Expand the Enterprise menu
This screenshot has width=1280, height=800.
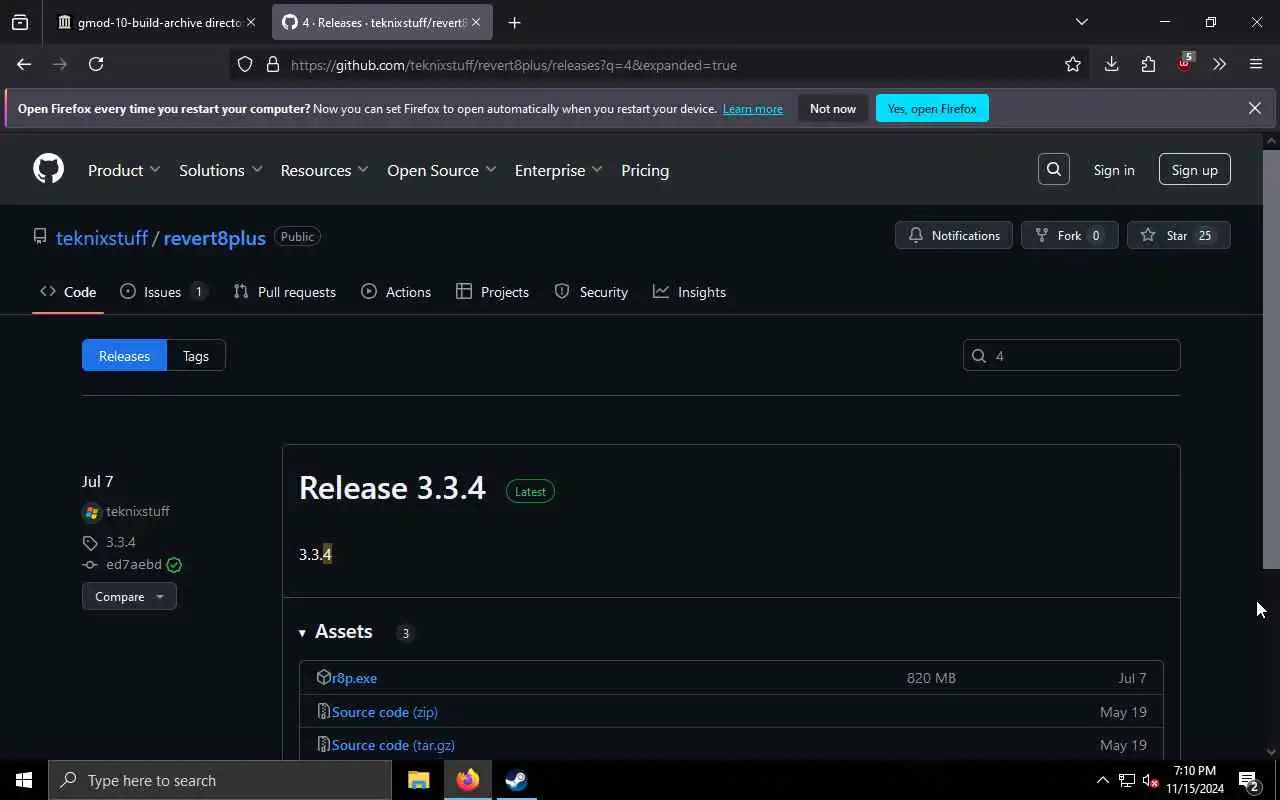pos(558,170)
